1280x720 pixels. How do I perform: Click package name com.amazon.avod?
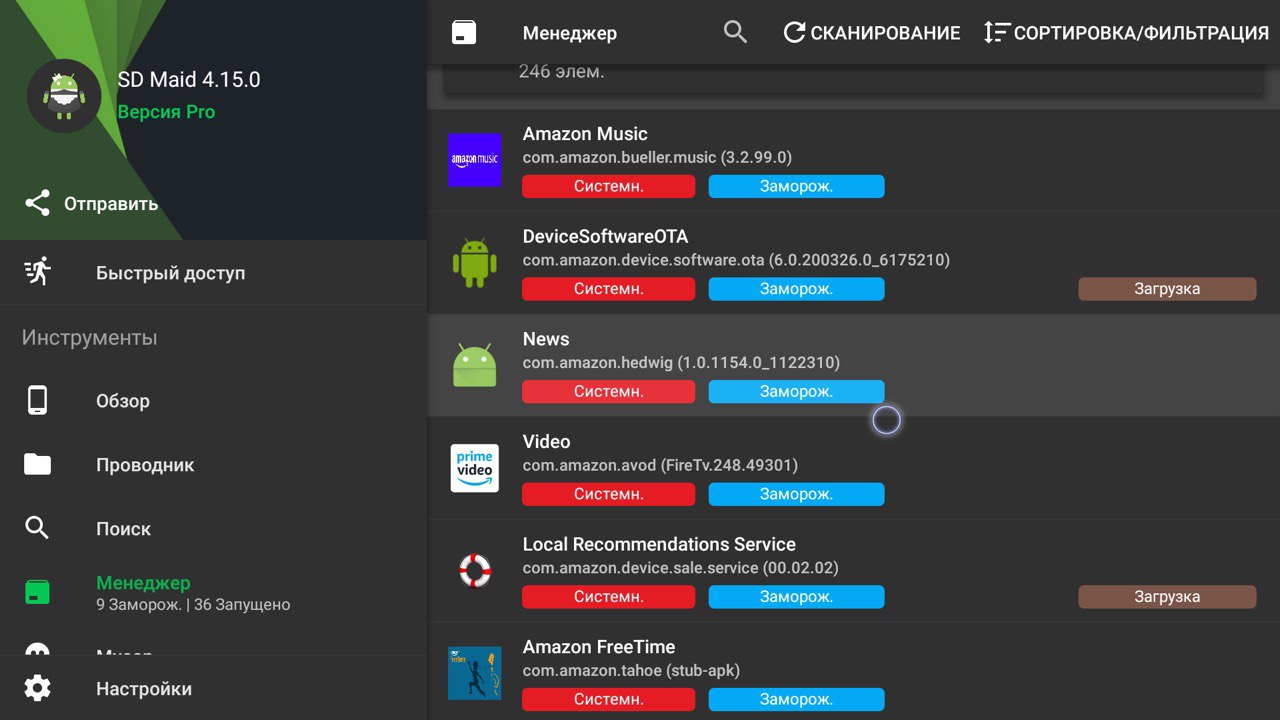pyautogui.click(x=590, y=465)
